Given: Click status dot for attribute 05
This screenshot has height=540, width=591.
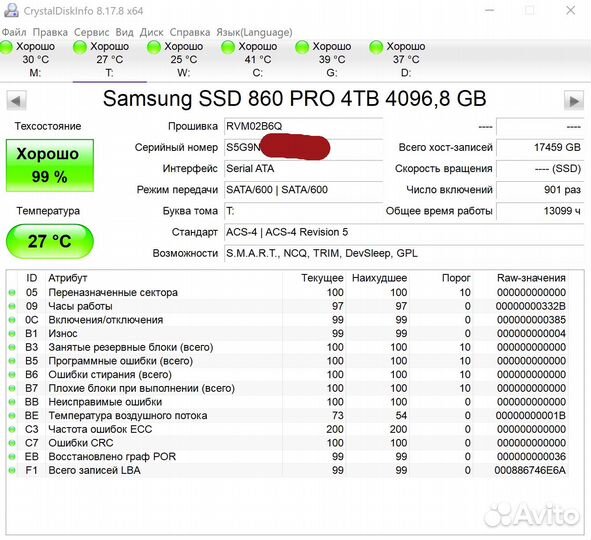Looking at the screenshot, I should click(x=12, y=293).
